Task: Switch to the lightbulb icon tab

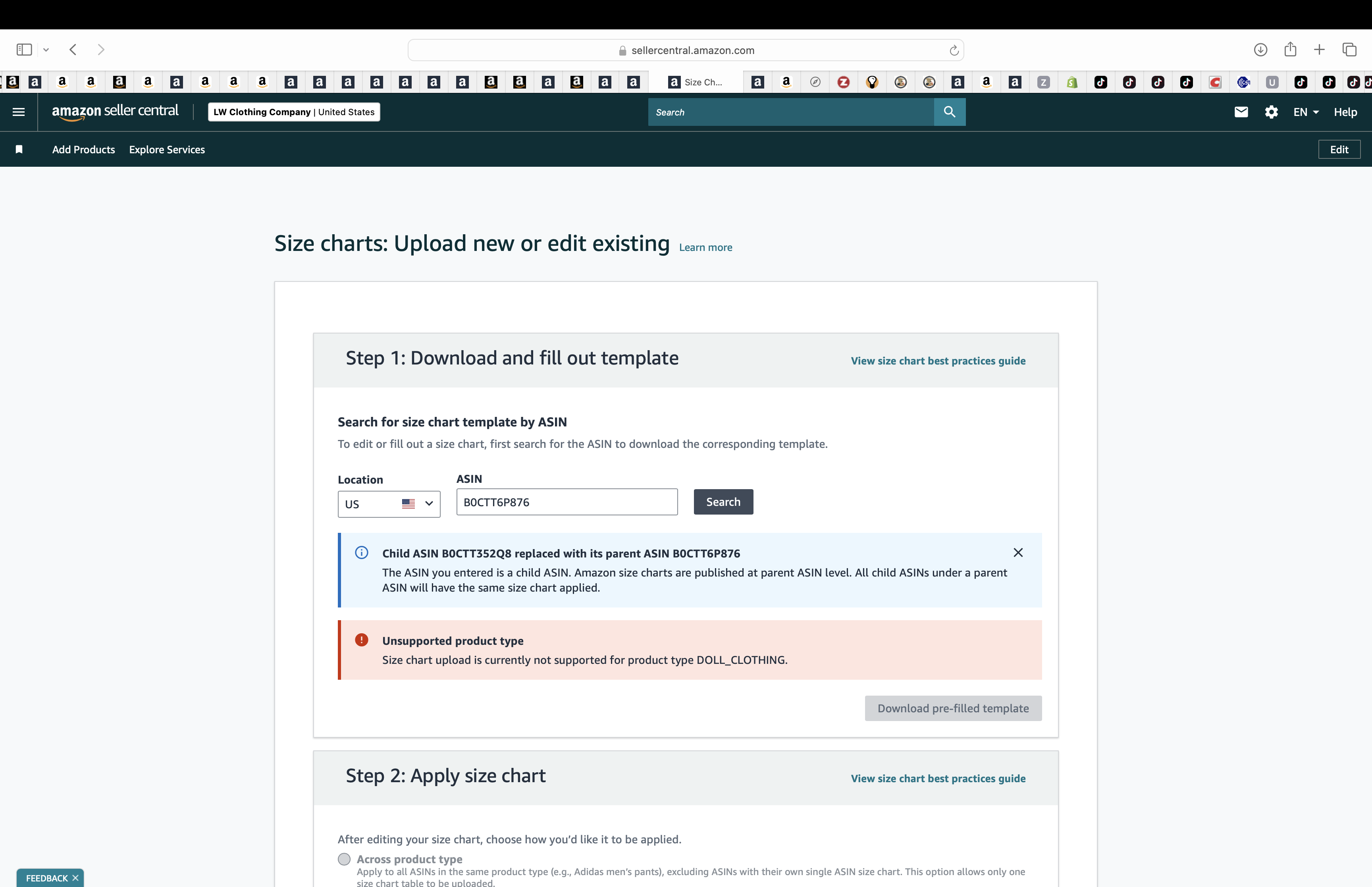Action: coord(872,82)
